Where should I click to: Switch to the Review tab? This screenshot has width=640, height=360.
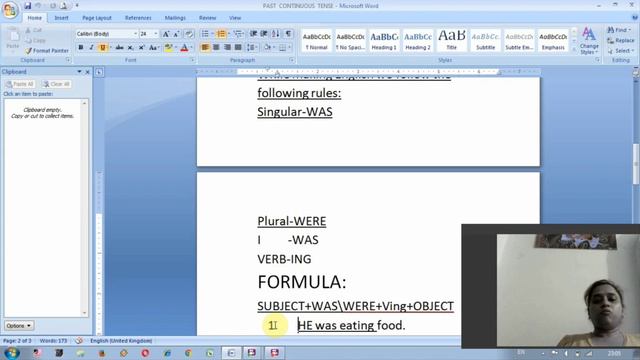(x=207, y=18)
